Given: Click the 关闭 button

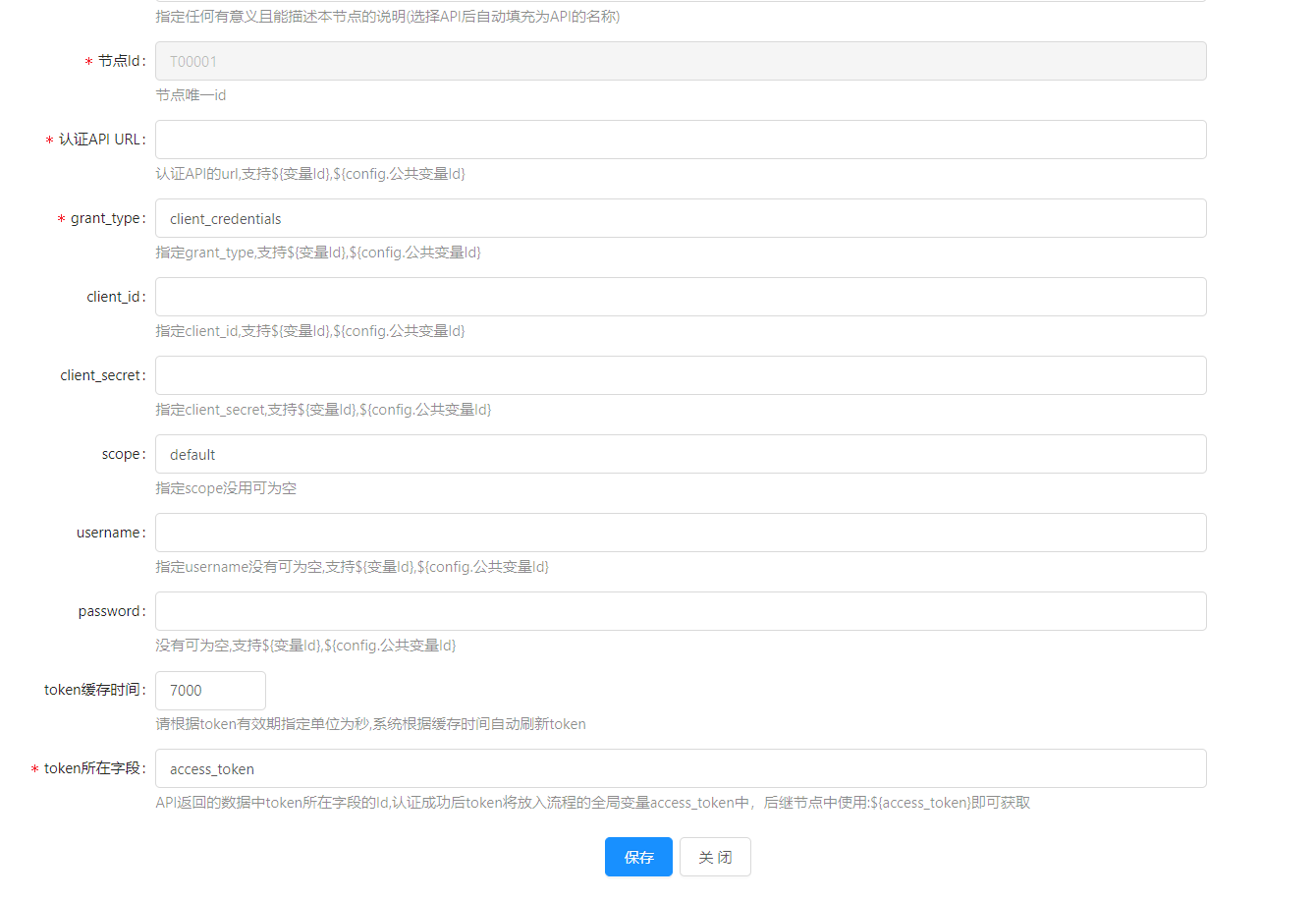Looking at the screenshot, I should (715, 857).
